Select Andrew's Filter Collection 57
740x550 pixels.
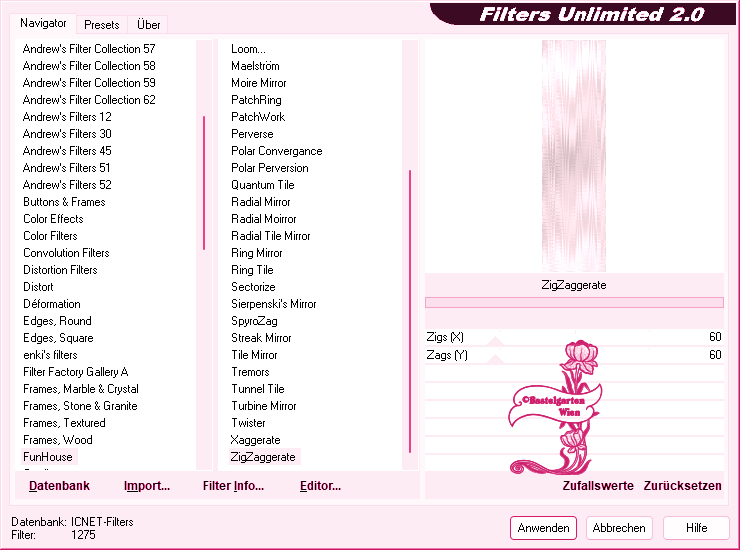89,49
